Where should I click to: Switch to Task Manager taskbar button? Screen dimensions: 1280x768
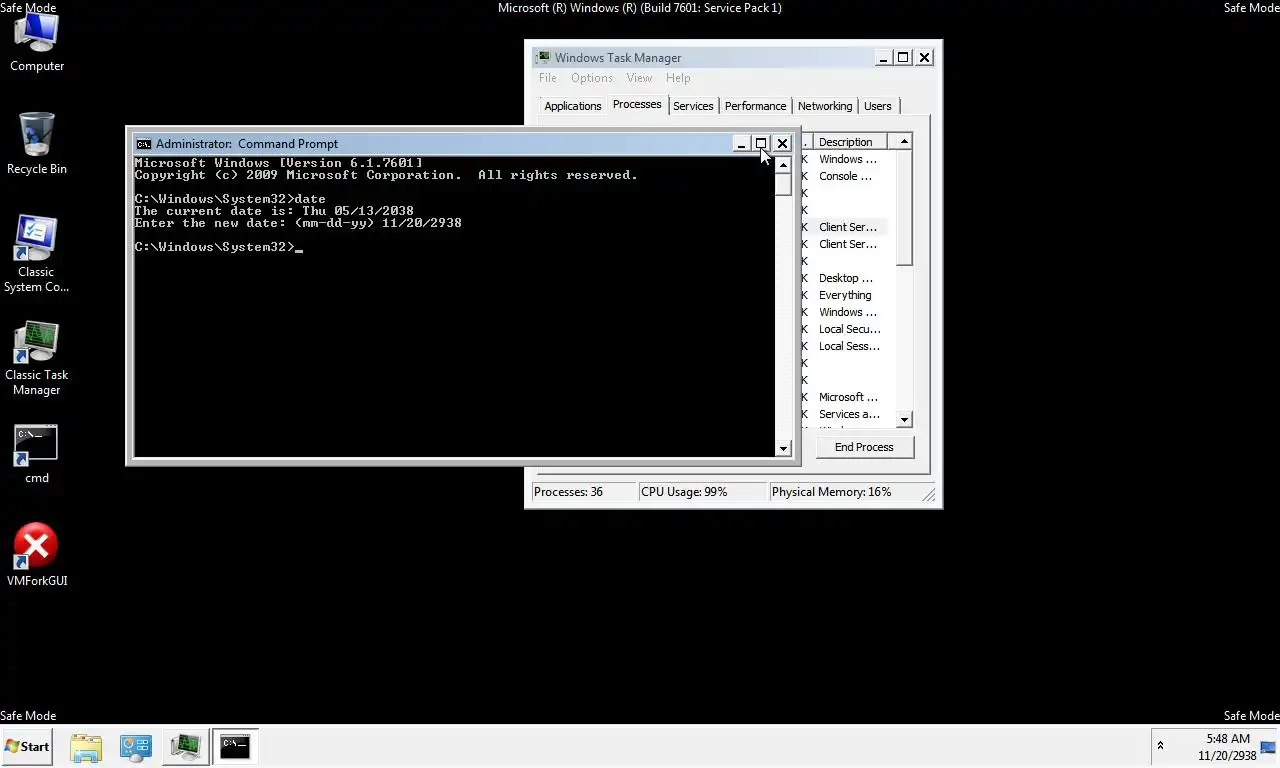pos(185,746)
